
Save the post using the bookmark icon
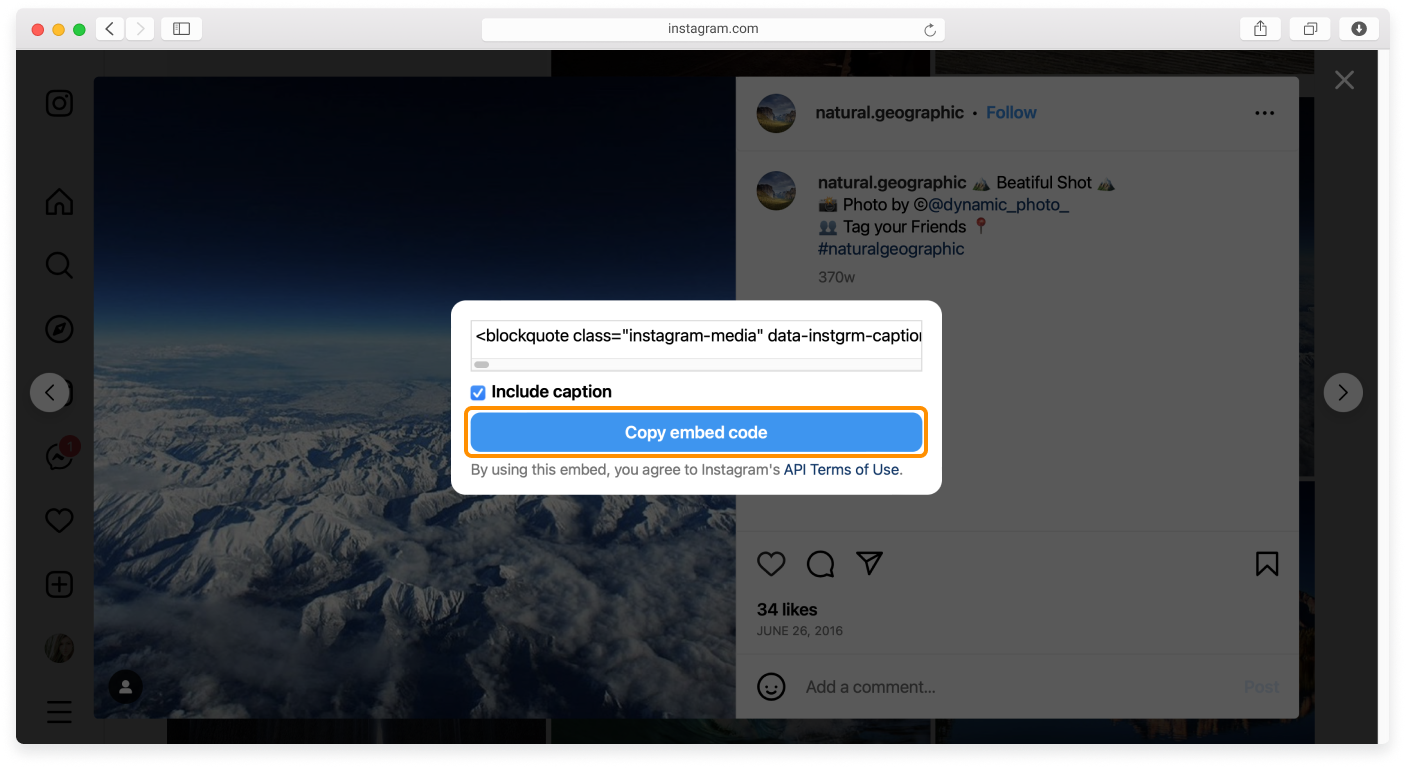click(x=1267, y=564)
